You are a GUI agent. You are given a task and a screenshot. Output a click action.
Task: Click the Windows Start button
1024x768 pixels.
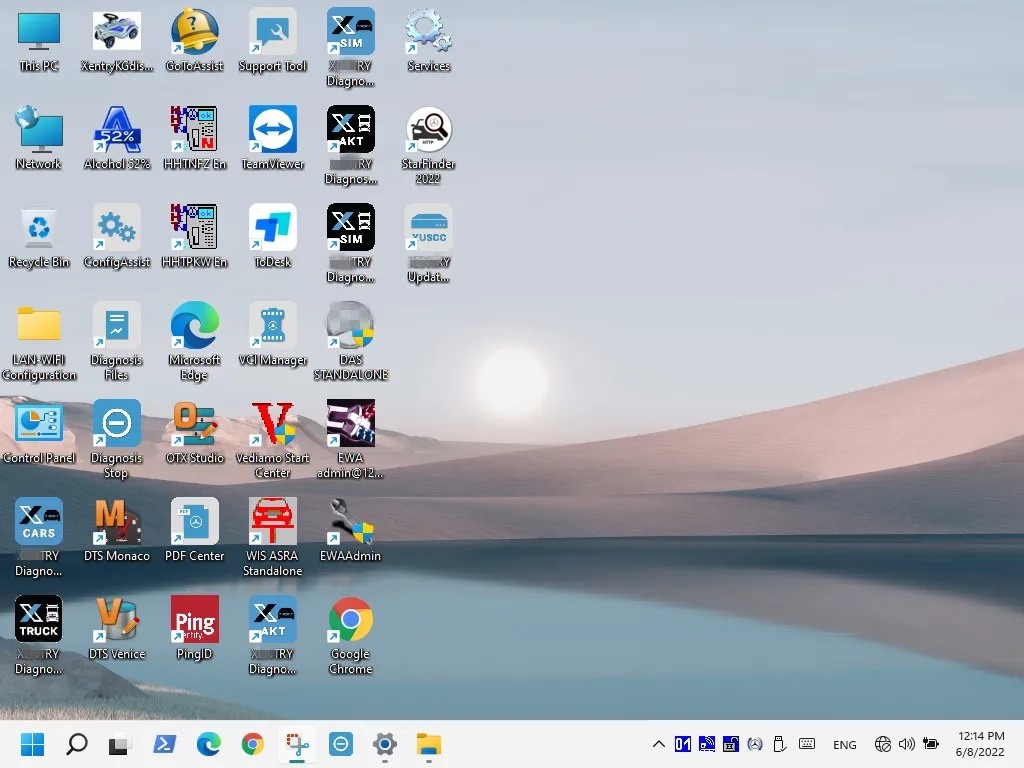[32, 744]
